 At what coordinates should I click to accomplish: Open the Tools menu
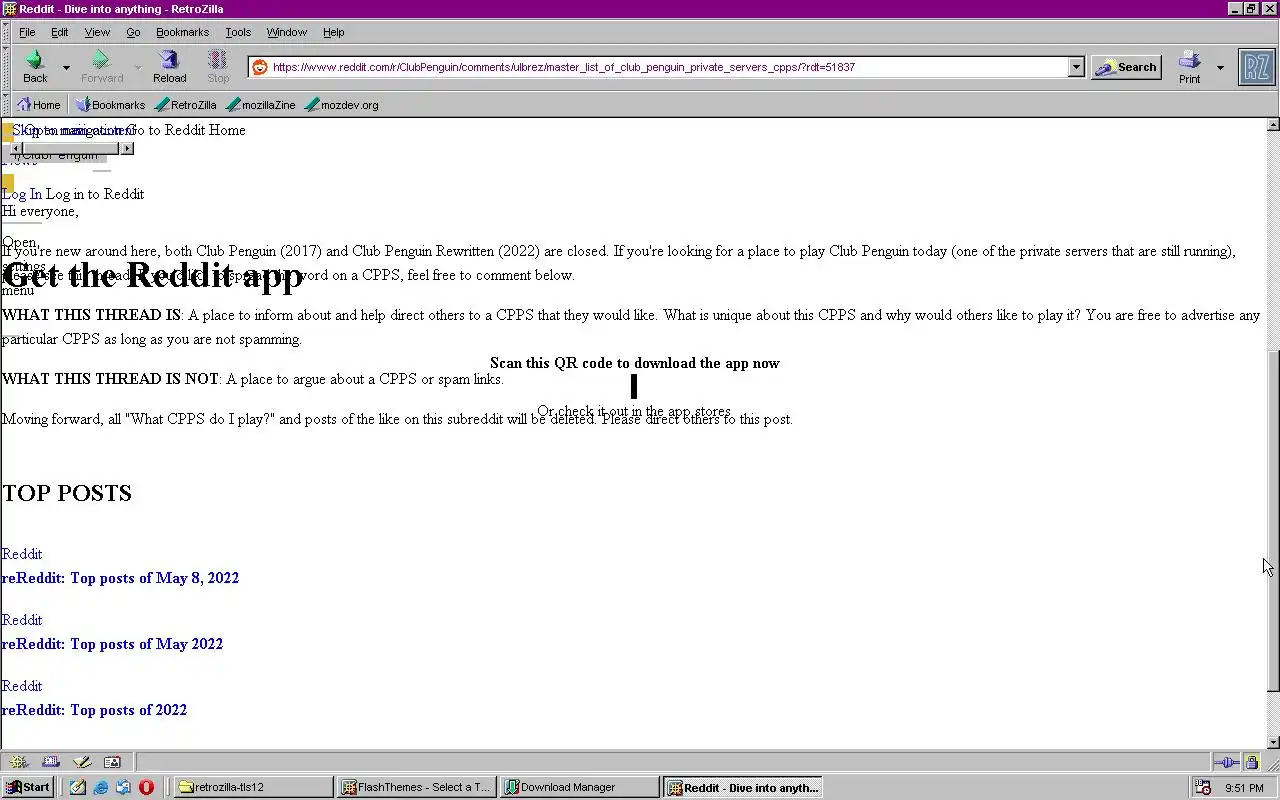coord(238,32)
